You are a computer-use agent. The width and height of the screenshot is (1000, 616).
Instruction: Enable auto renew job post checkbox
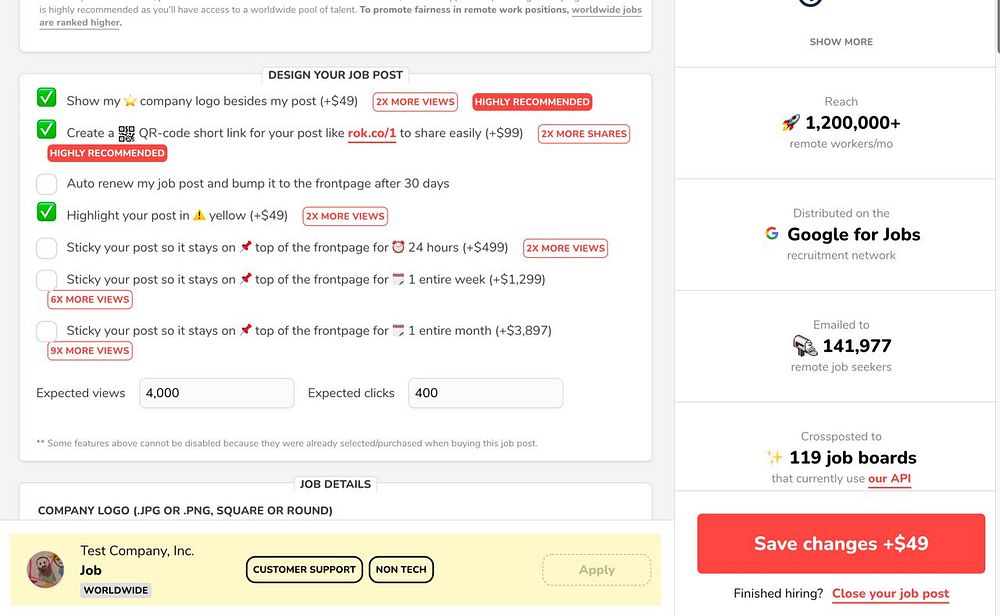pos(47,184)
